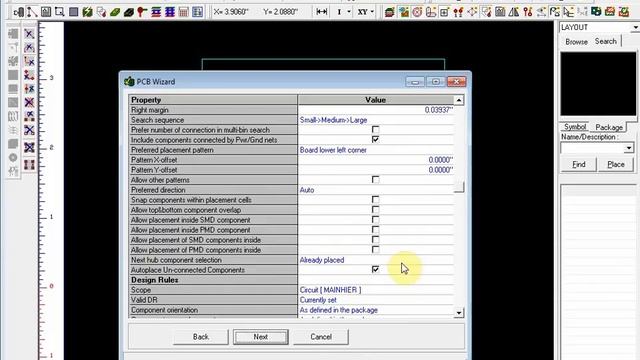Open Valid DR Currently set dropdown
Screen dimensions: 640x360
376,300
